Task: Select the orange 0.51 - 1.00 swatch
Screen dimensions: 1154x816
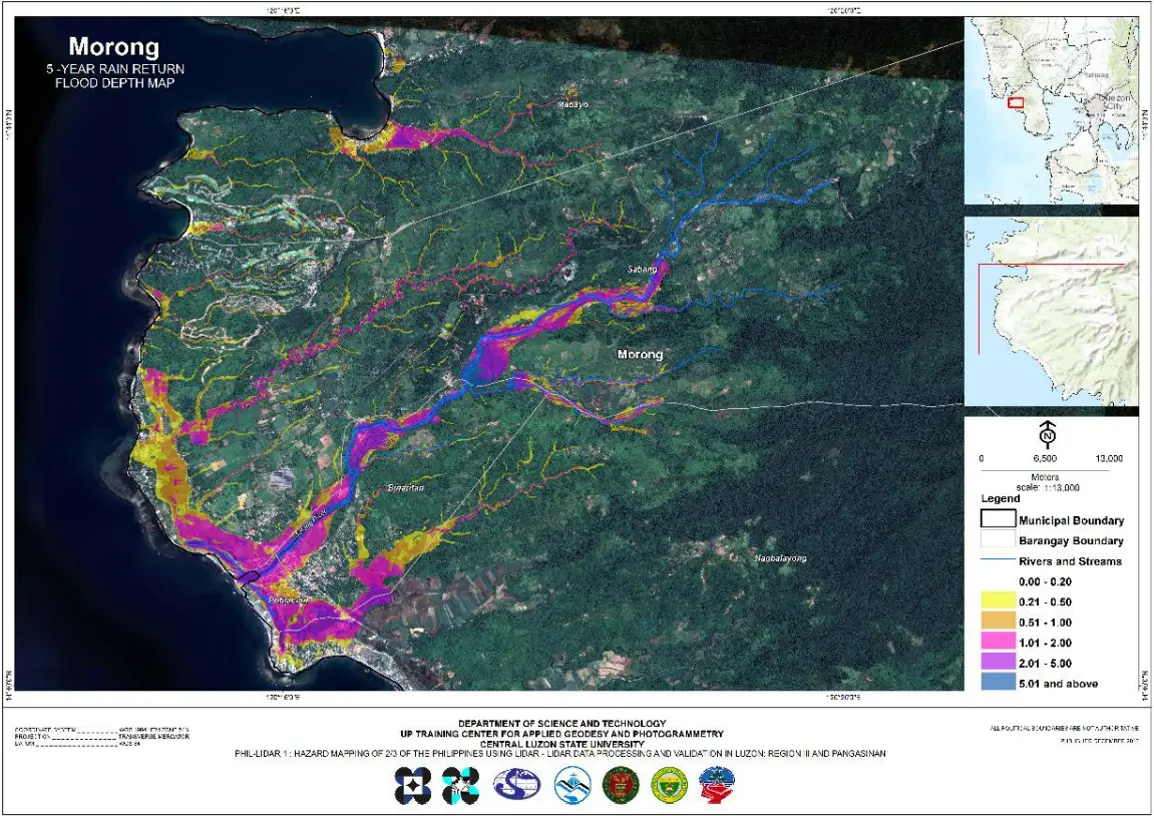Action: [x=995, y=622]
